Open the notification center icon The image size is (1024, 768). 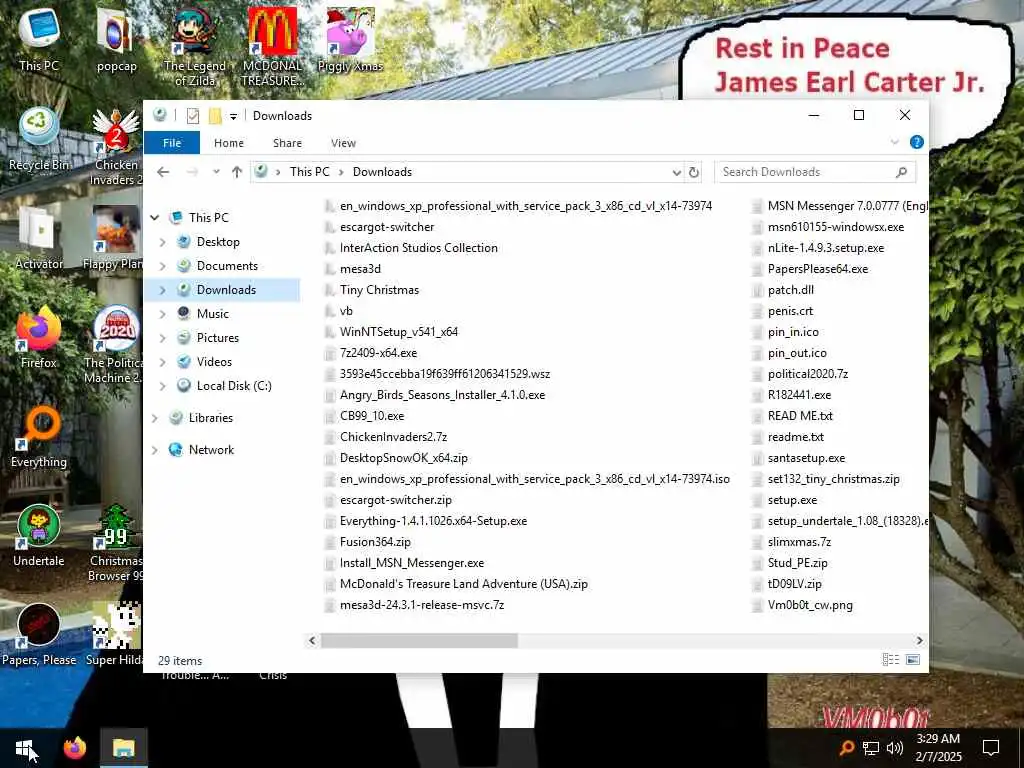pyautogui.click(x=991, y=748)
